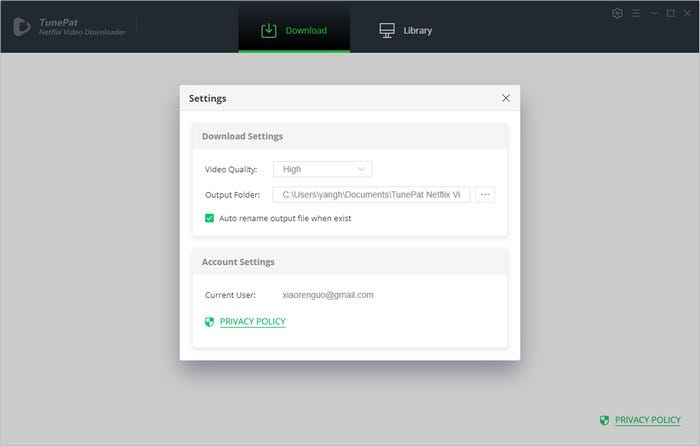Open the hamburger menu icon
Screen dimensions: 700x446
point(636,13)
